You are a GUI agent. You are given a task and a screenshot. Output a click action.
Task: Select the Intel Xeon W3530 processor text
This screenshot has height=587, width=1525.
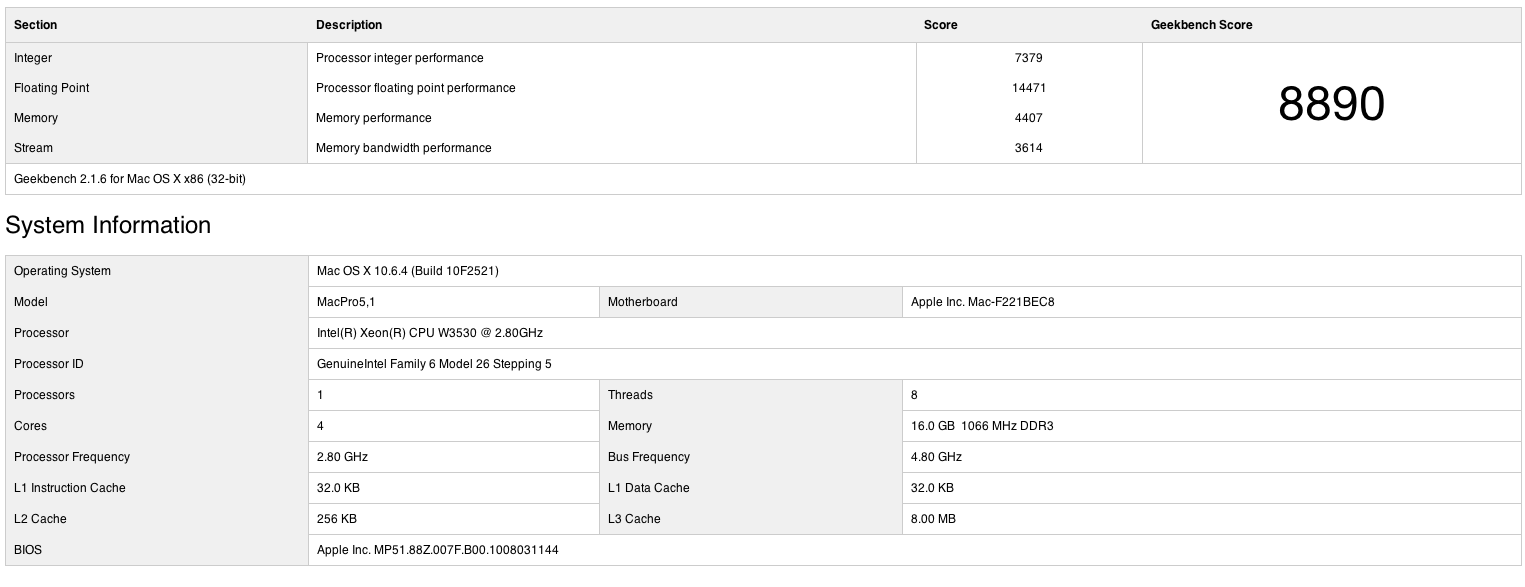click(x=429, y=333)
